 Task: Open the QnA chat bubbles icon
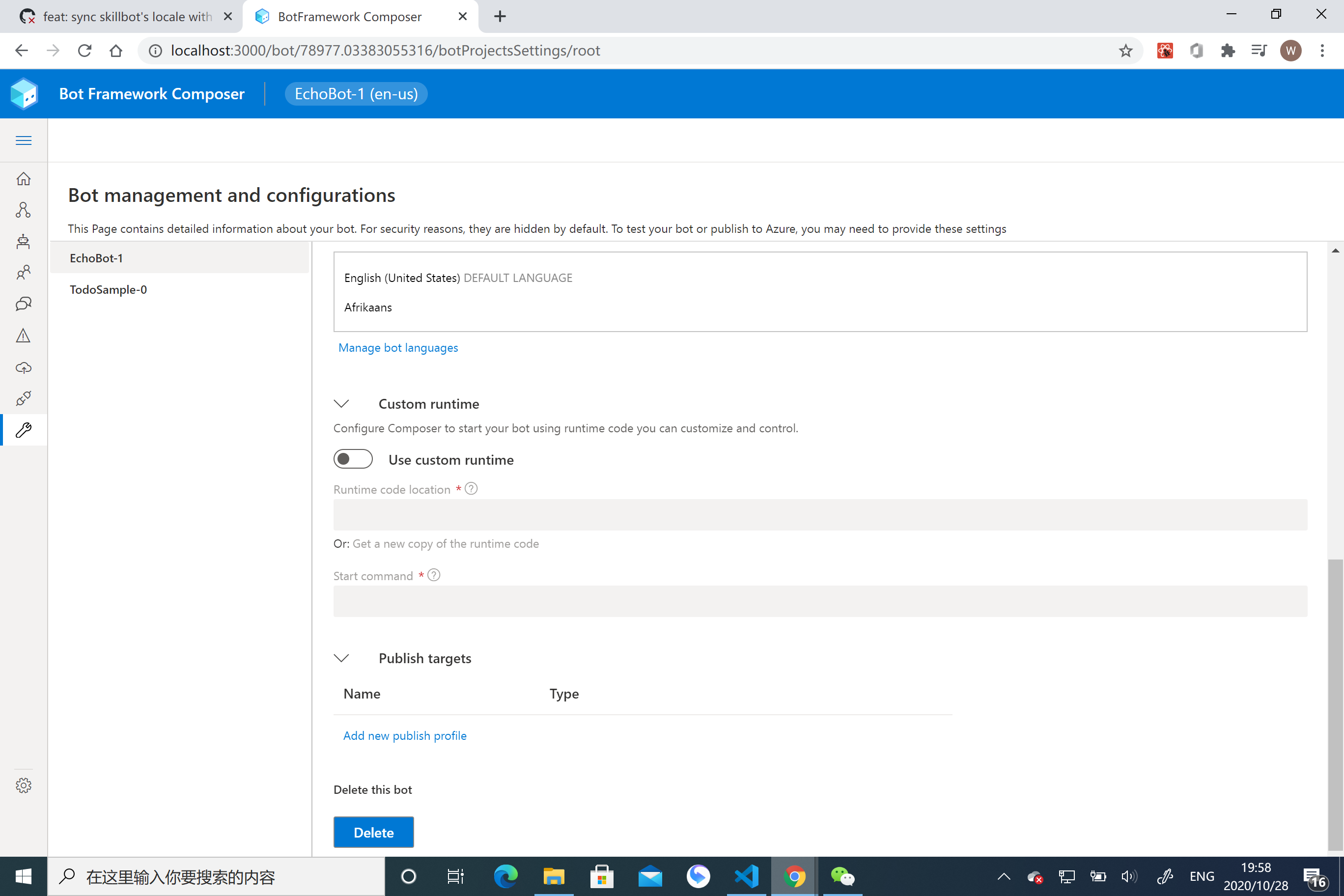pyautogui.click(x=24, y=304)
